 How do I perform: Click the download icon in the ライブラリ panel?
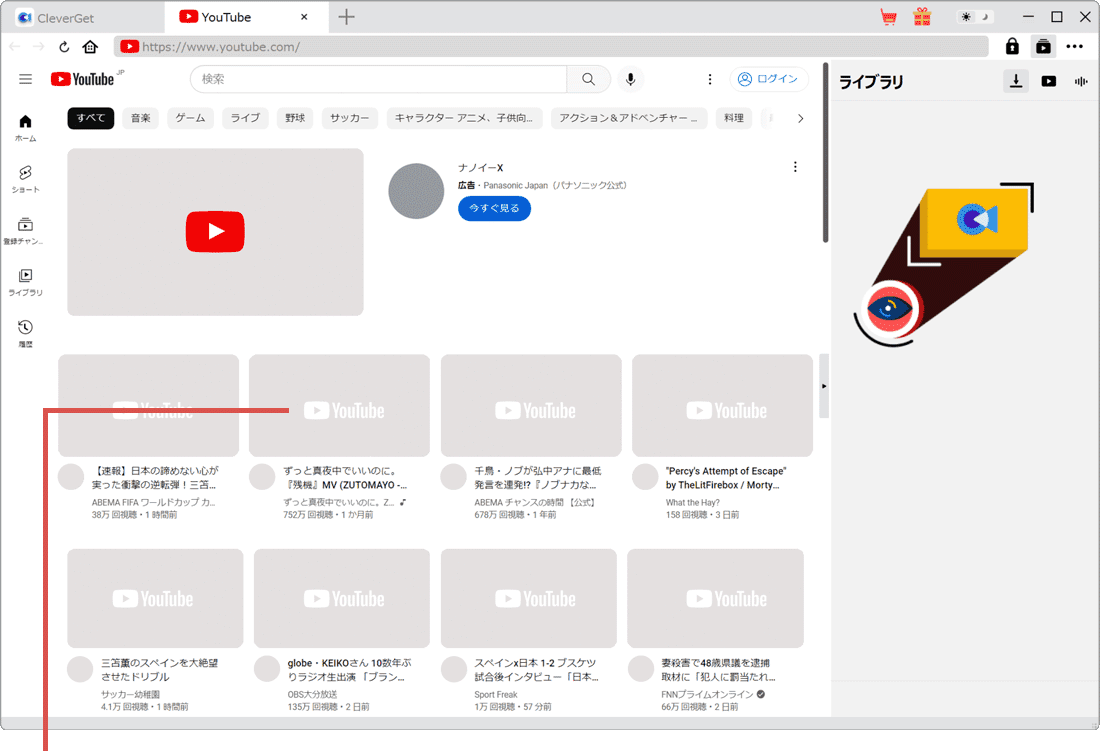click(x=1016, y=81)
